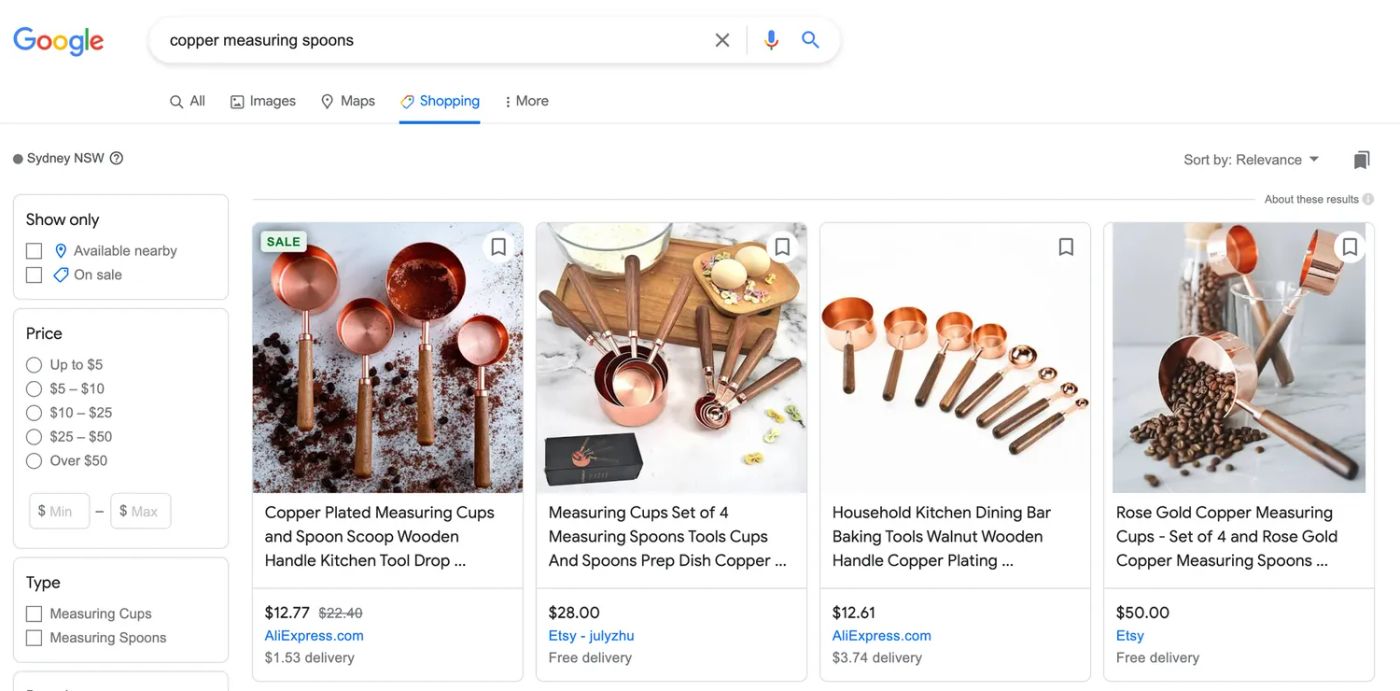
Task: Enable the Measuring Spoons type filter
Action: pyautogui.click(x=34, y=637)
